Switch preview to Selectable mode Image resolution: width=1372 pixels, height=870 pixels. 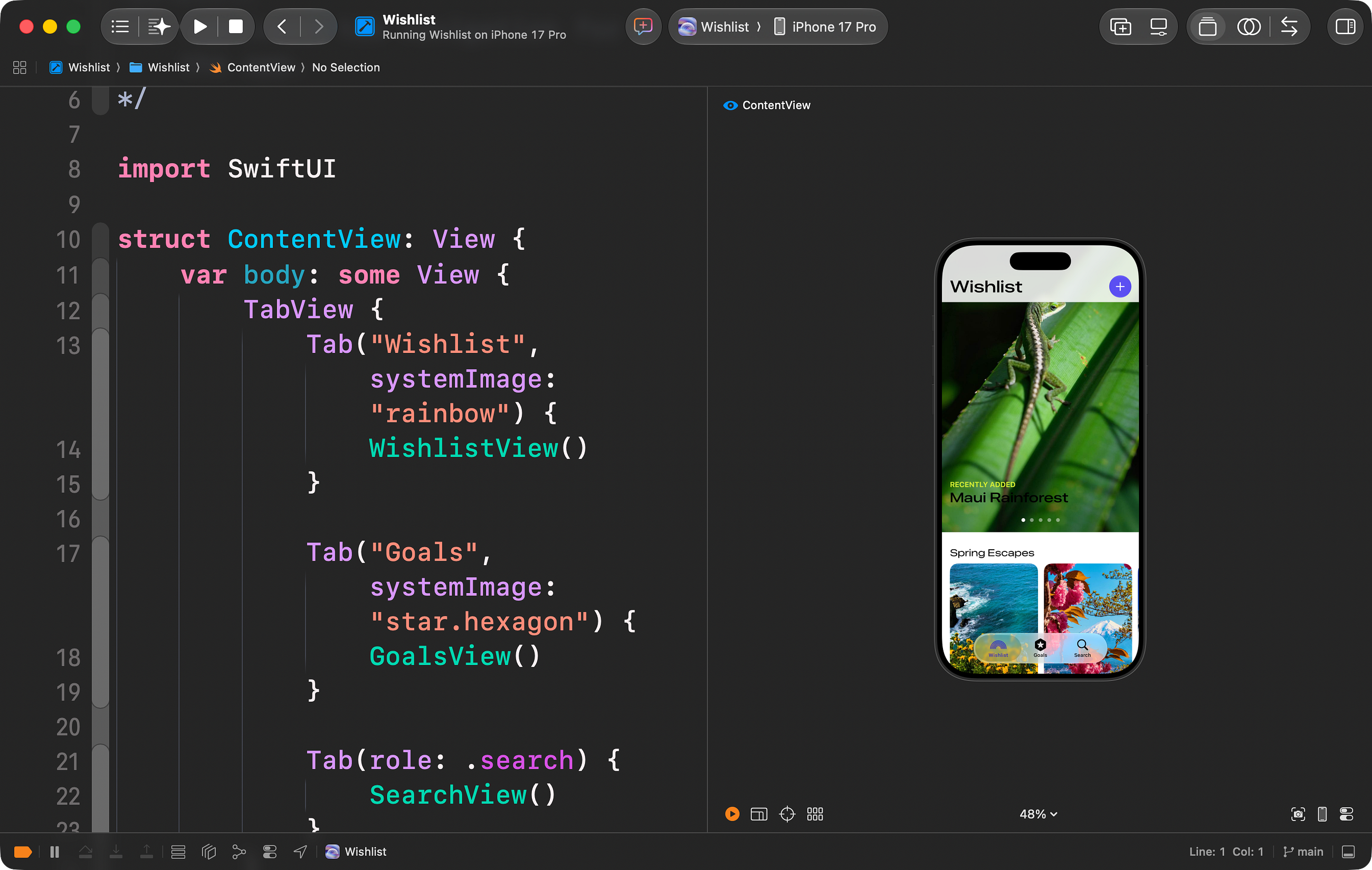(759, 814)
